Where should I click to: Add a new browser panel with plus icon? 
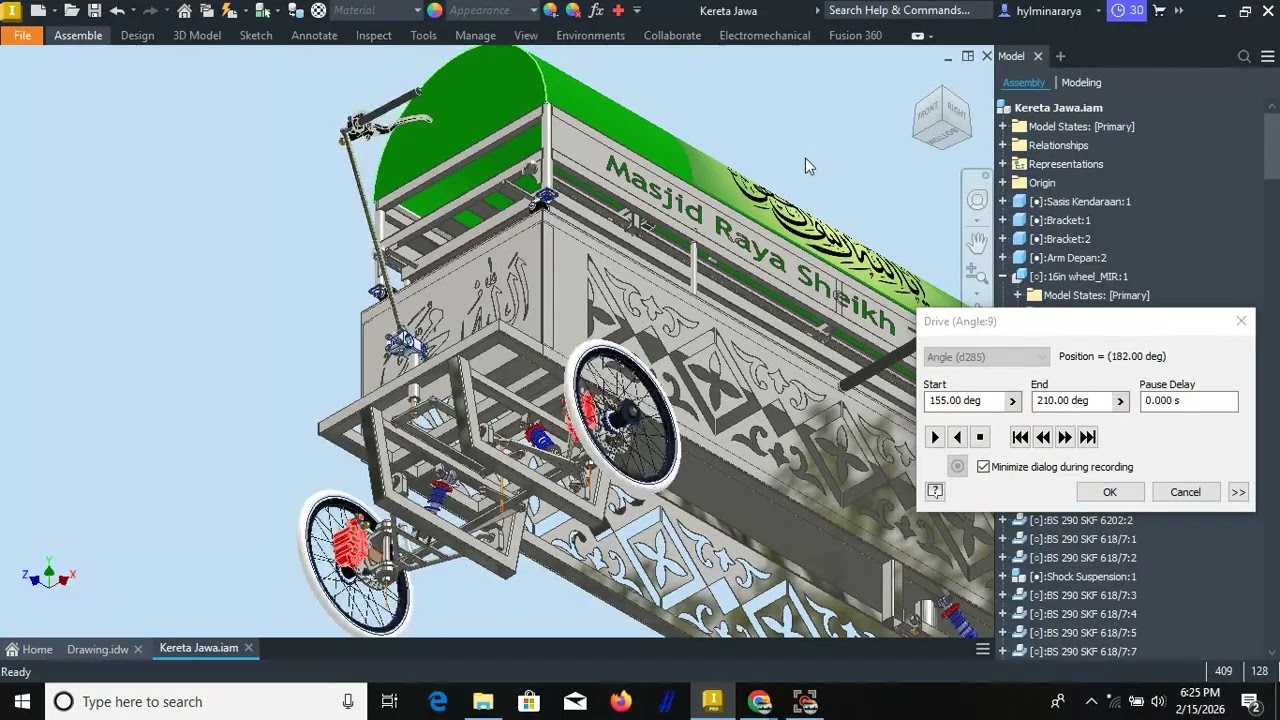coord(1060,57)
